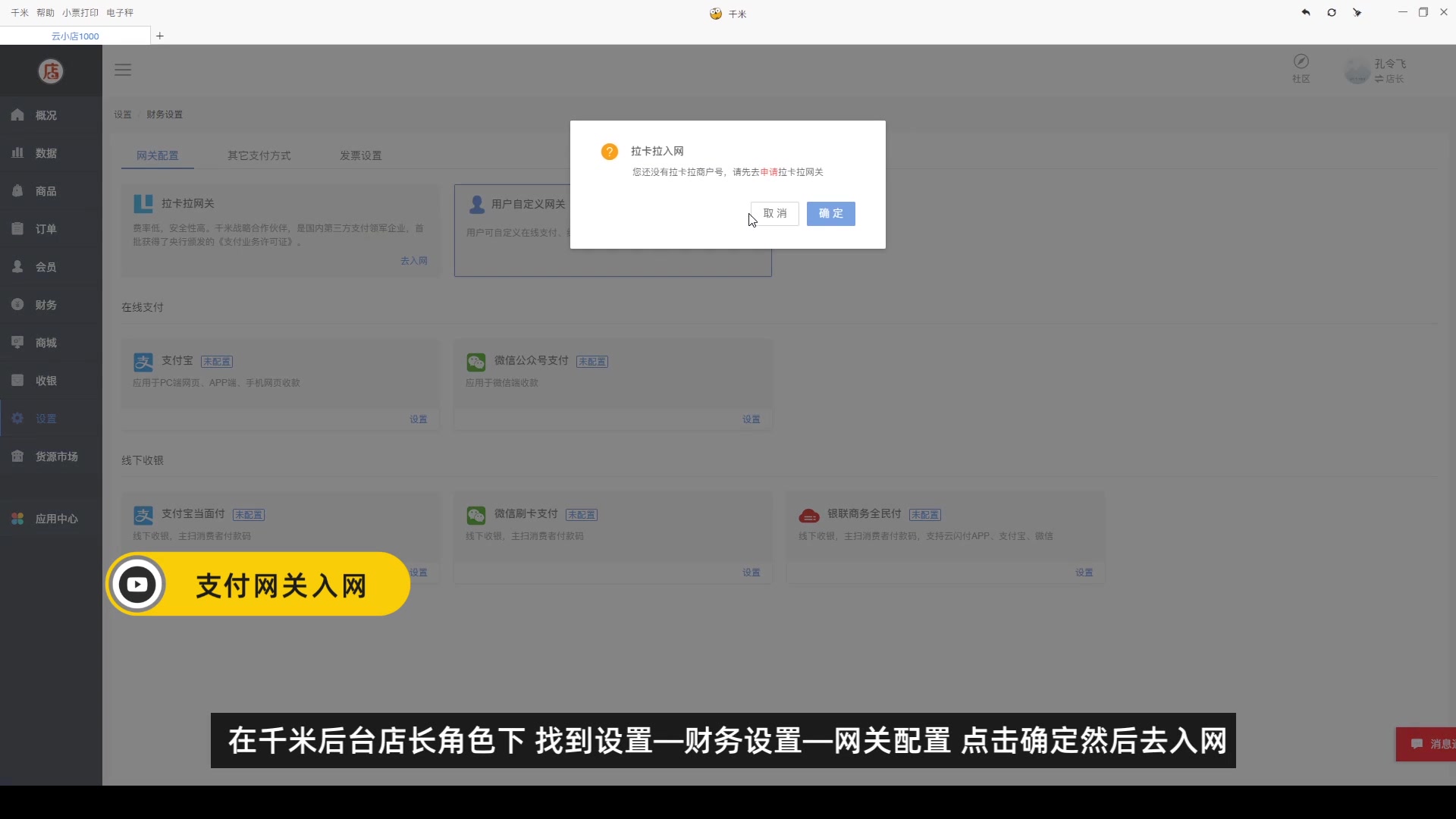
Task: Click the 应用中心 colorful grid icon
Action: 17,519
